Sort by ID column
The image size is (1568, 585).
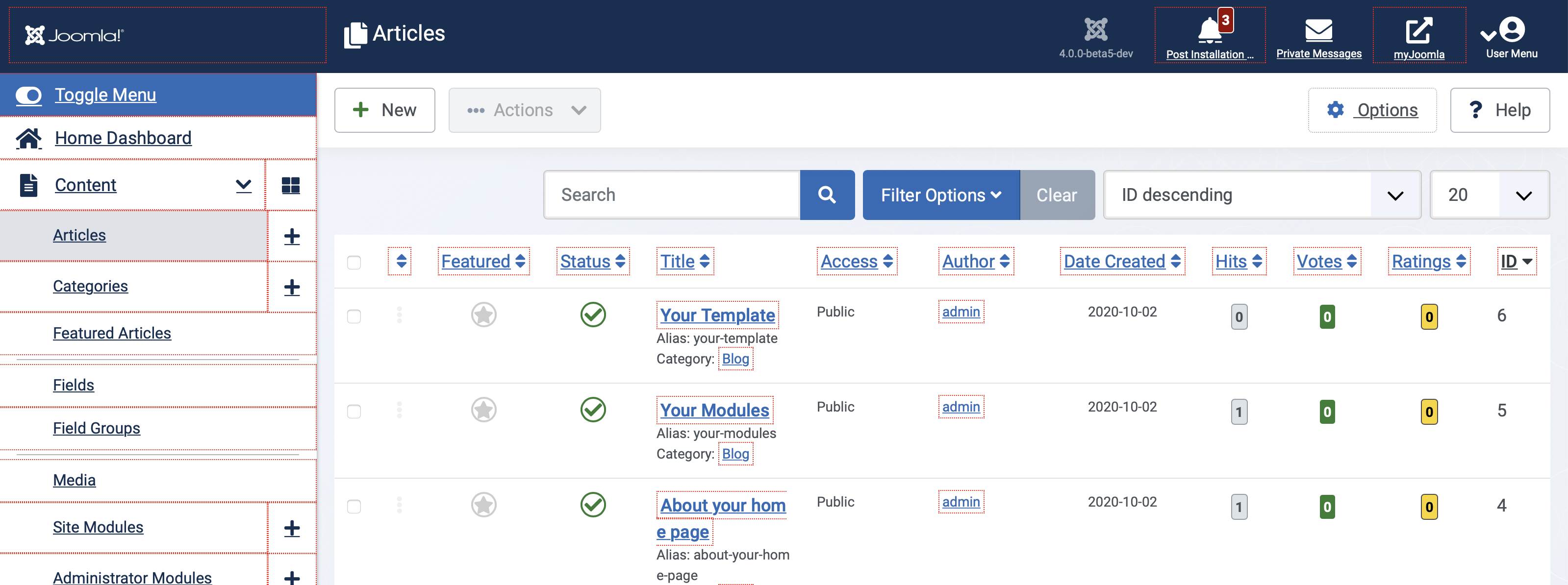coord(1516,262)
